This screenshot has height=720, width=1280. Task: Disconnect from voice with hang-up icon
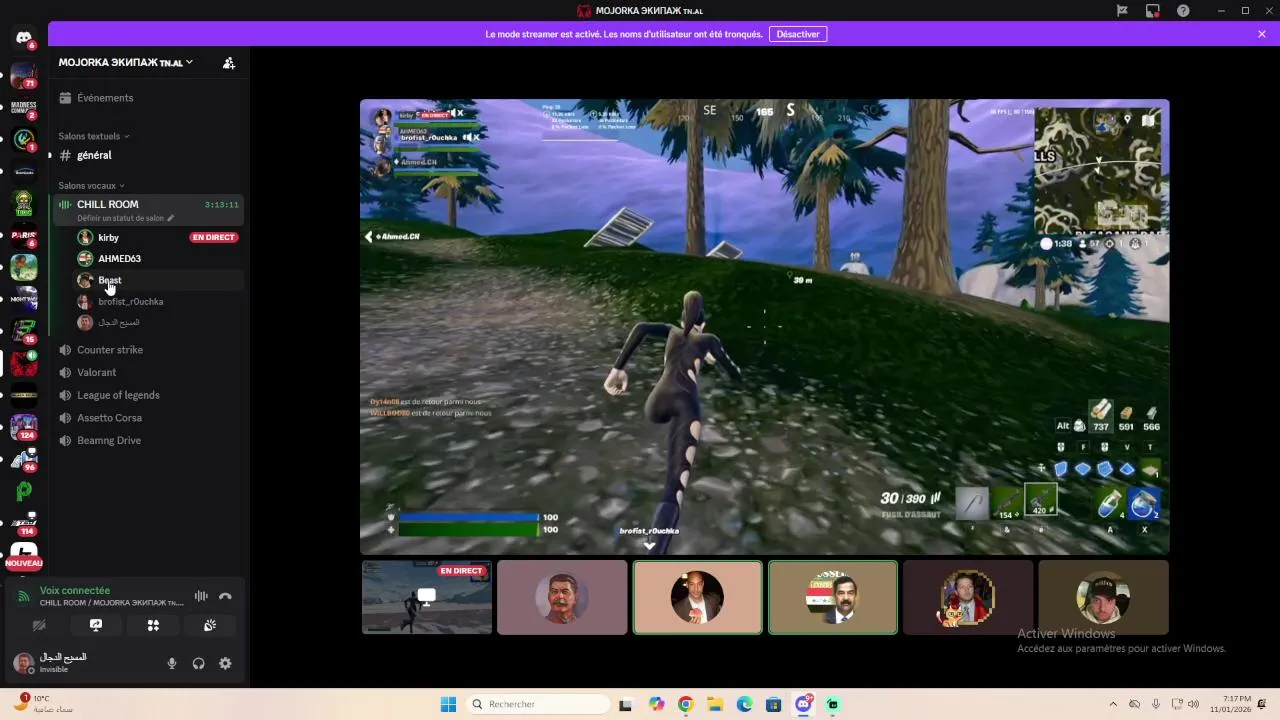click(225, 596)
